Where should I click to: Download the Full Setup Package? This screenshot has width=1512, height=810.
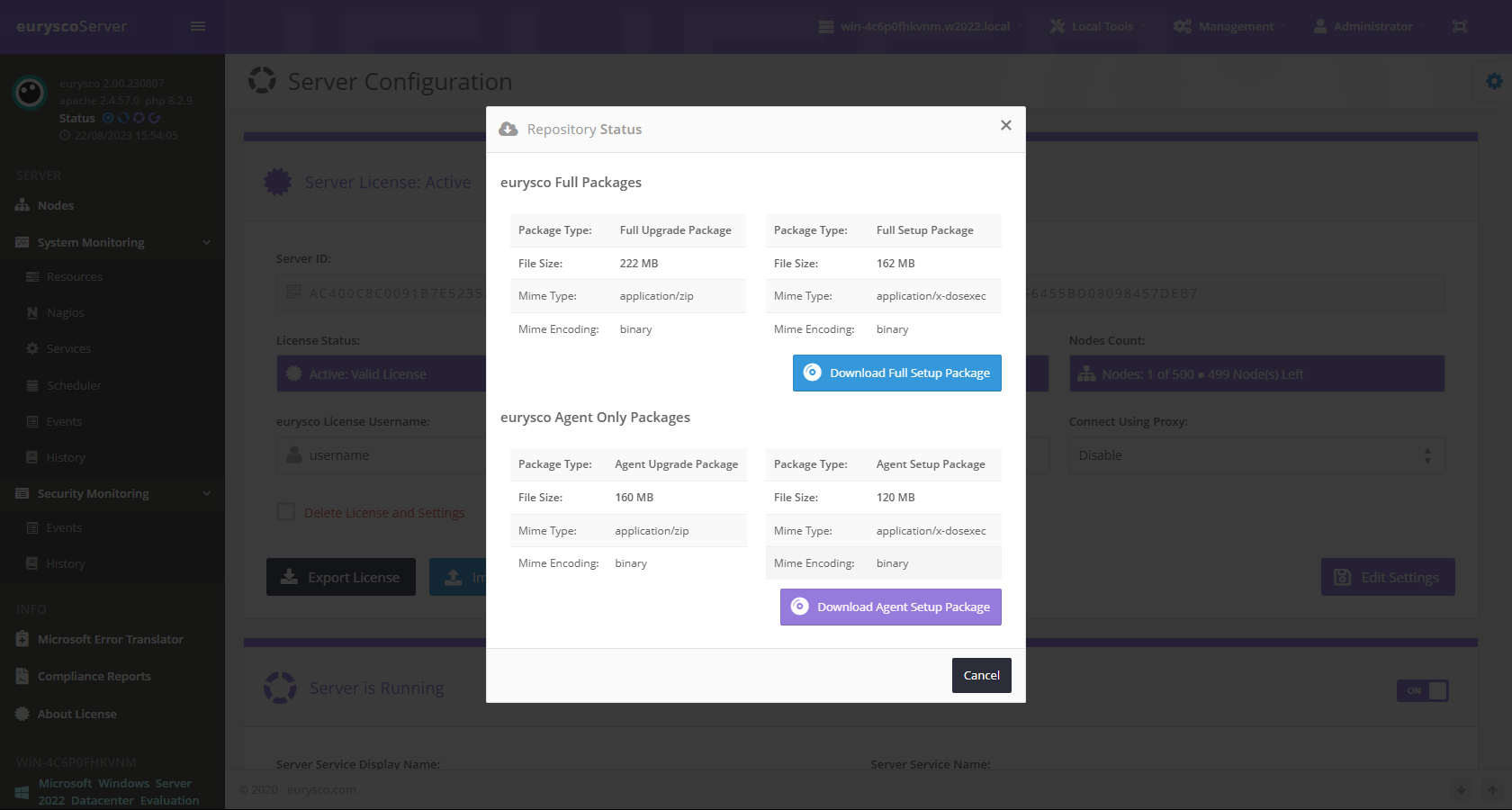coord(896,373)
